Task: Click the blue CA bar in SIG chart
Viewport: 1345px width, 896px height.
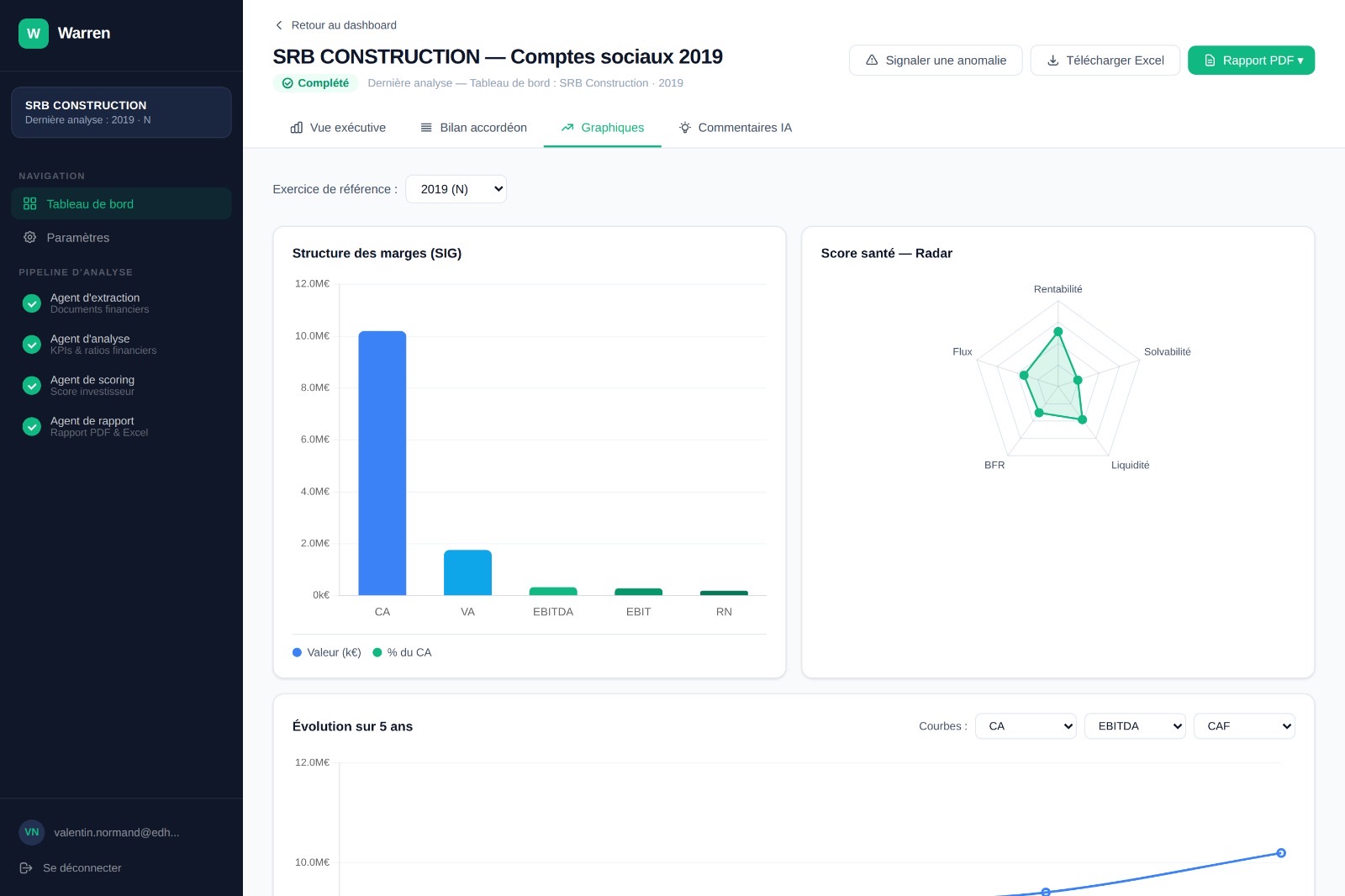Action: [382, 463]
